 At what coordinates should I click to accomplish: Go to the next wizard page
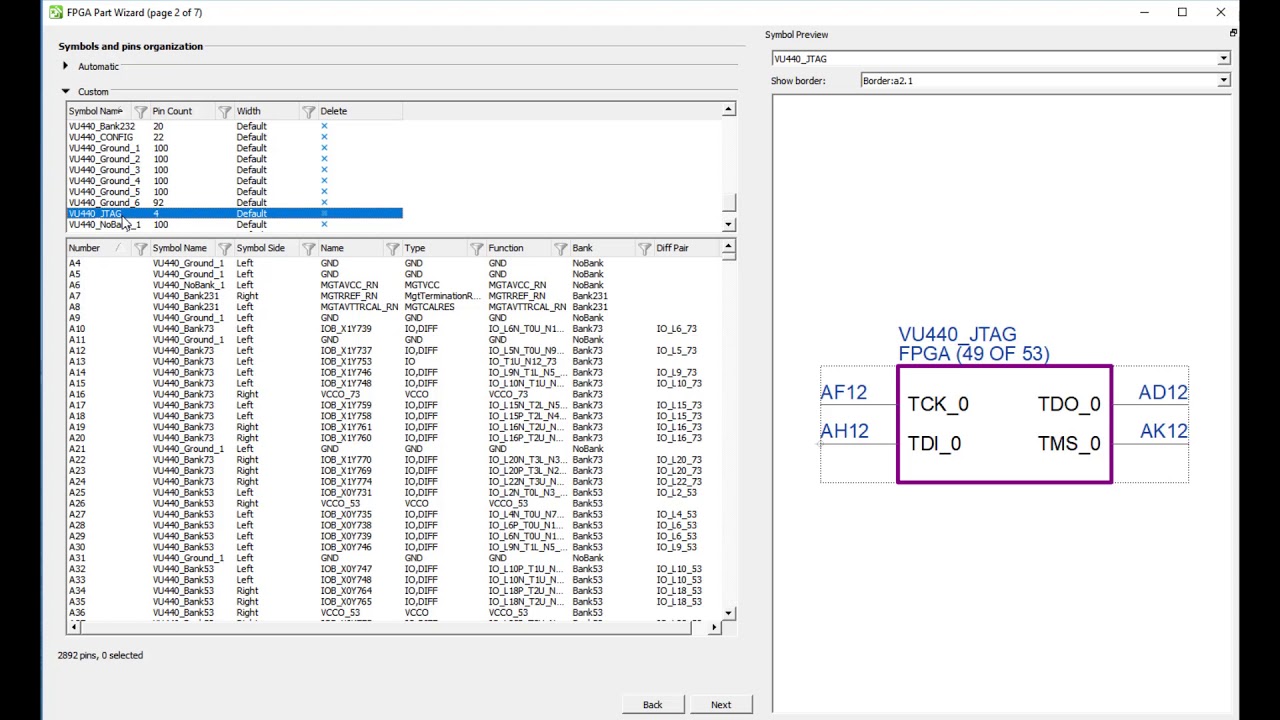pyautogui.click(x=721, y=705)
